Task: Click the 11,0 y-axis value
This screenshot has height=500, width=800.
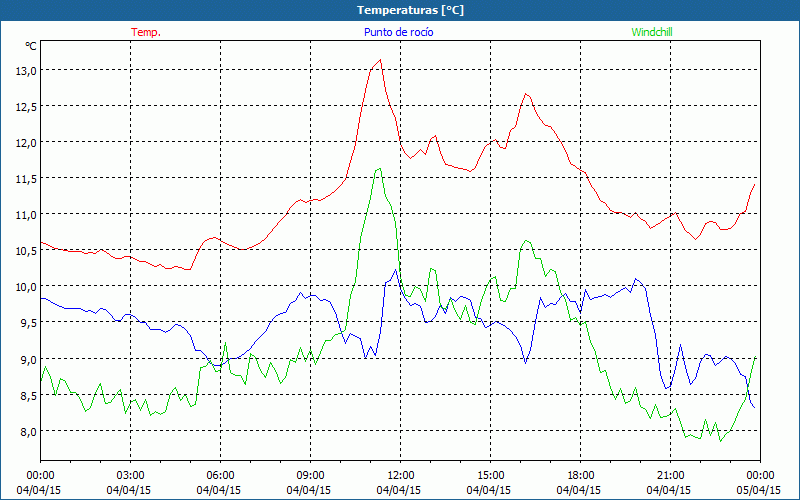Action: click(27, 215)
